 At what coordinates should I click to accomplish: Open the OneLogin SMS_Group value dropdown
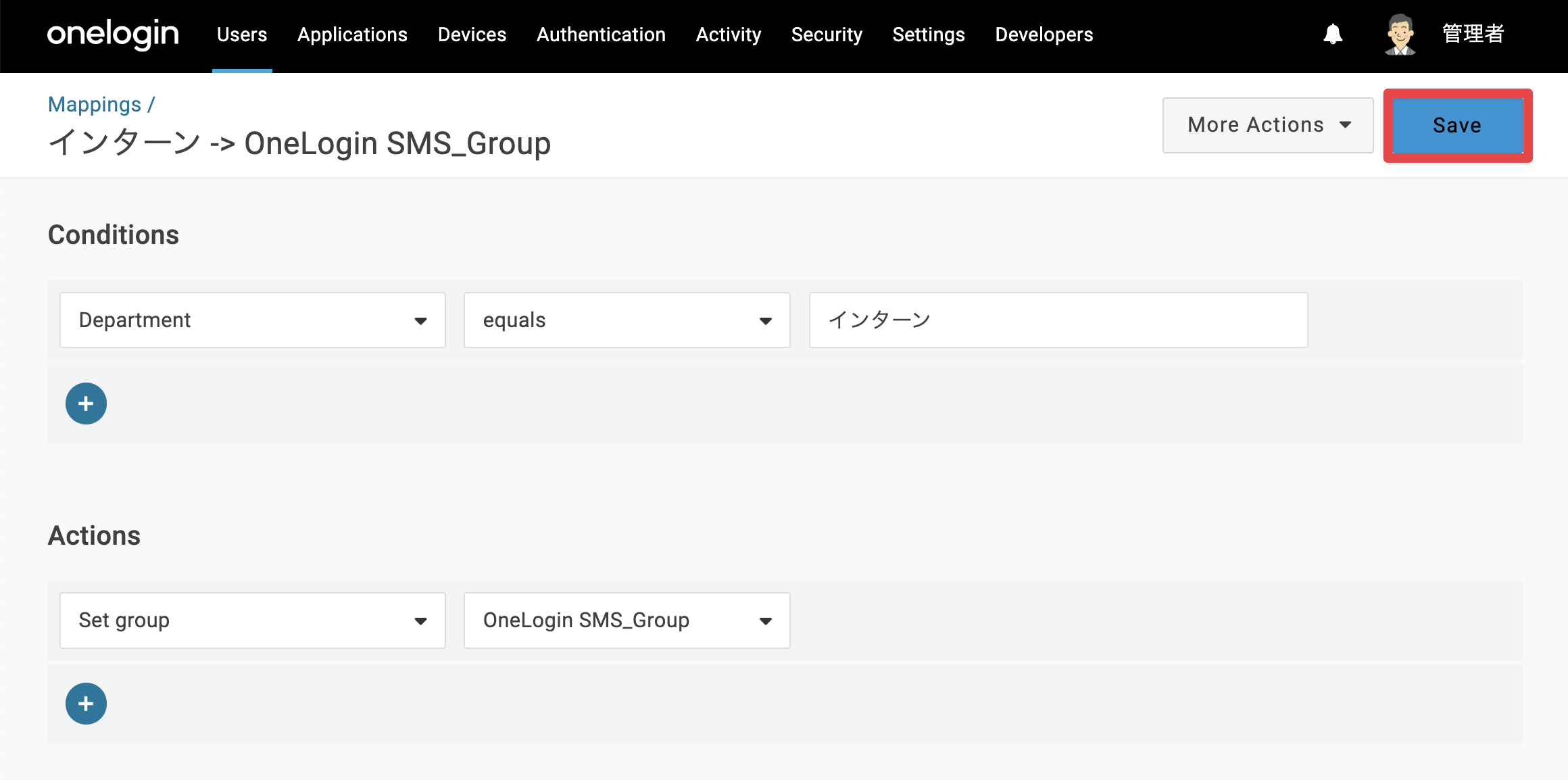coord(627,620)
